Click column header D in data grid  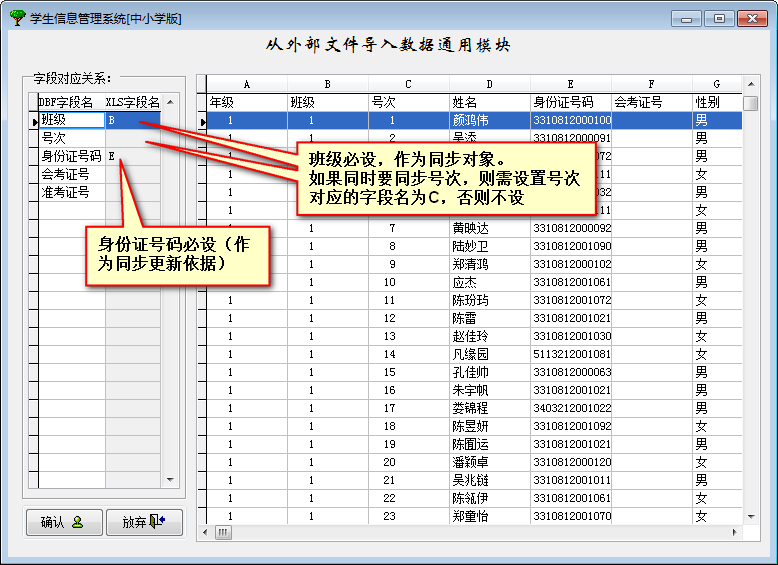(x=489, y=84)
